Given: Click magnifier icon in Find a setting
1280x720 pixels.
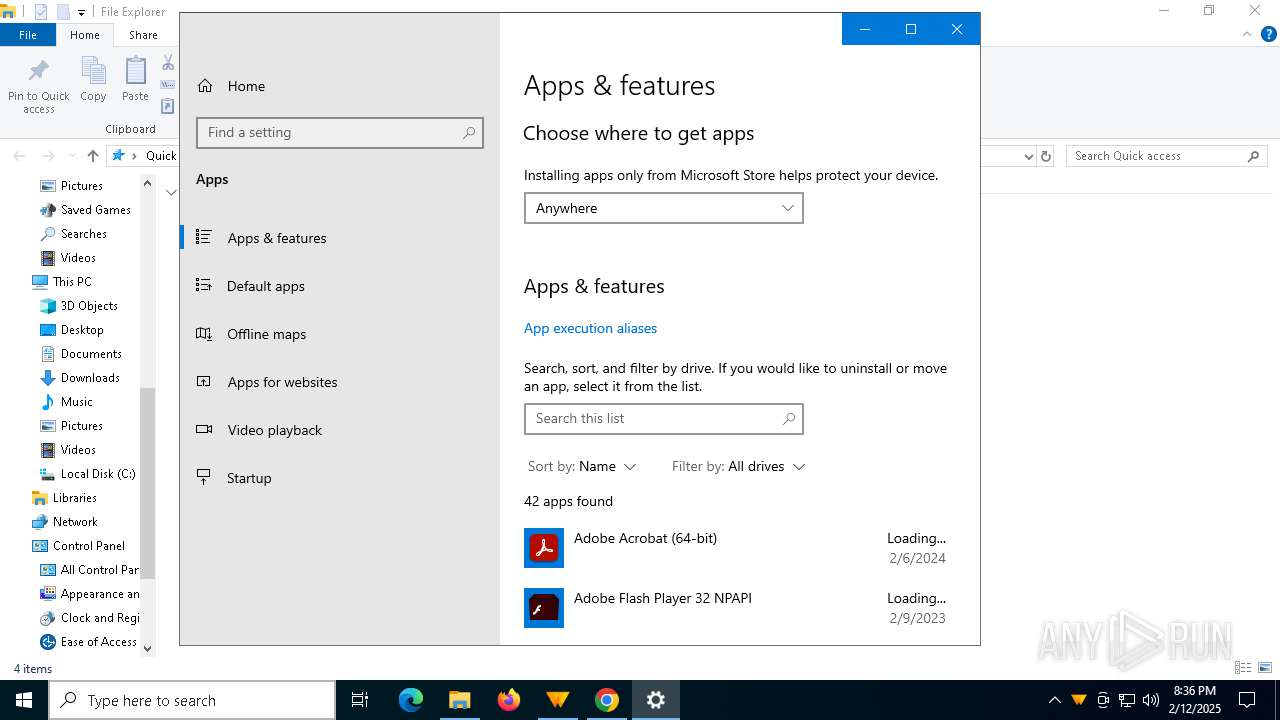Looking at the screenshot, I should click(x=469, y=132).
